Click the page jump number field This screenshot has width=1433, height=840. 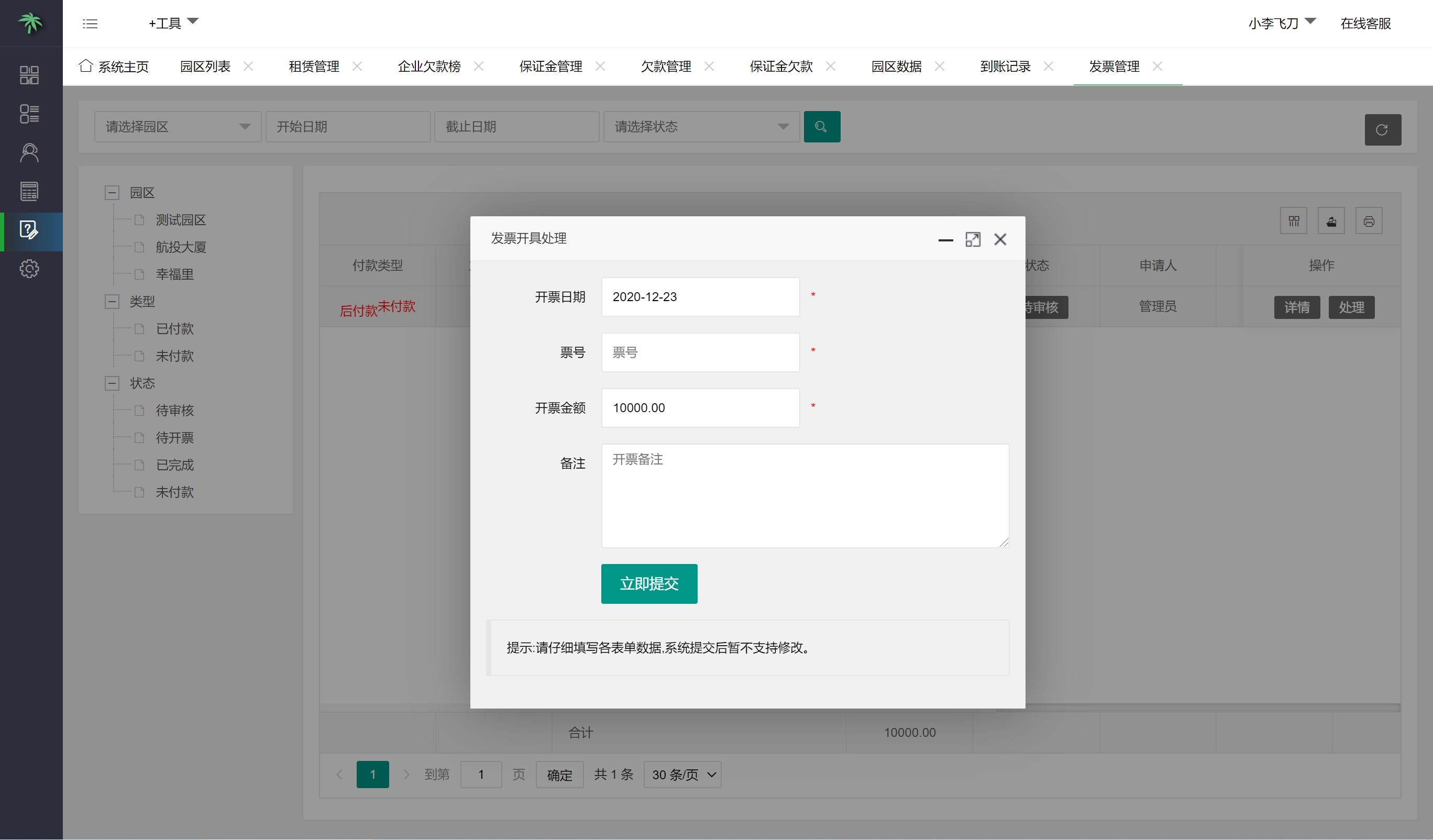[480, 774]
